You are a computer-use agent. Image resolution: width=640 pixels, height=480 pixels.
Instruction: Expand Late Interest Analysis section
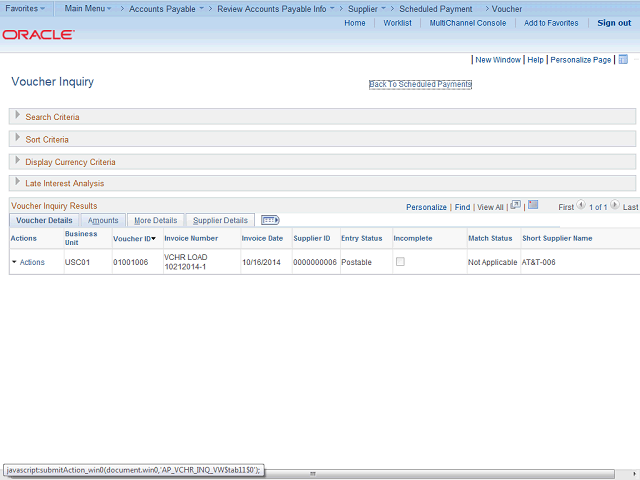pos(18,182)
